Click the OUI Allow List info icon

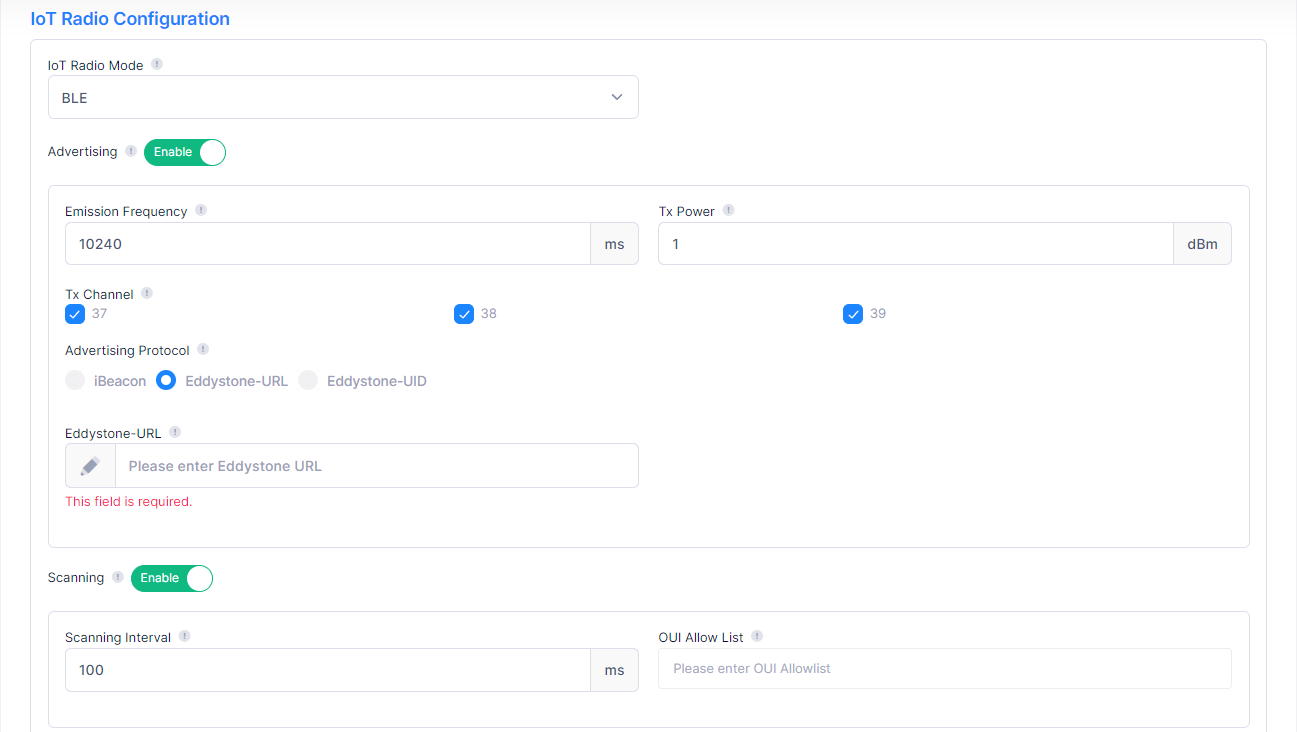(x=757, y=637)
